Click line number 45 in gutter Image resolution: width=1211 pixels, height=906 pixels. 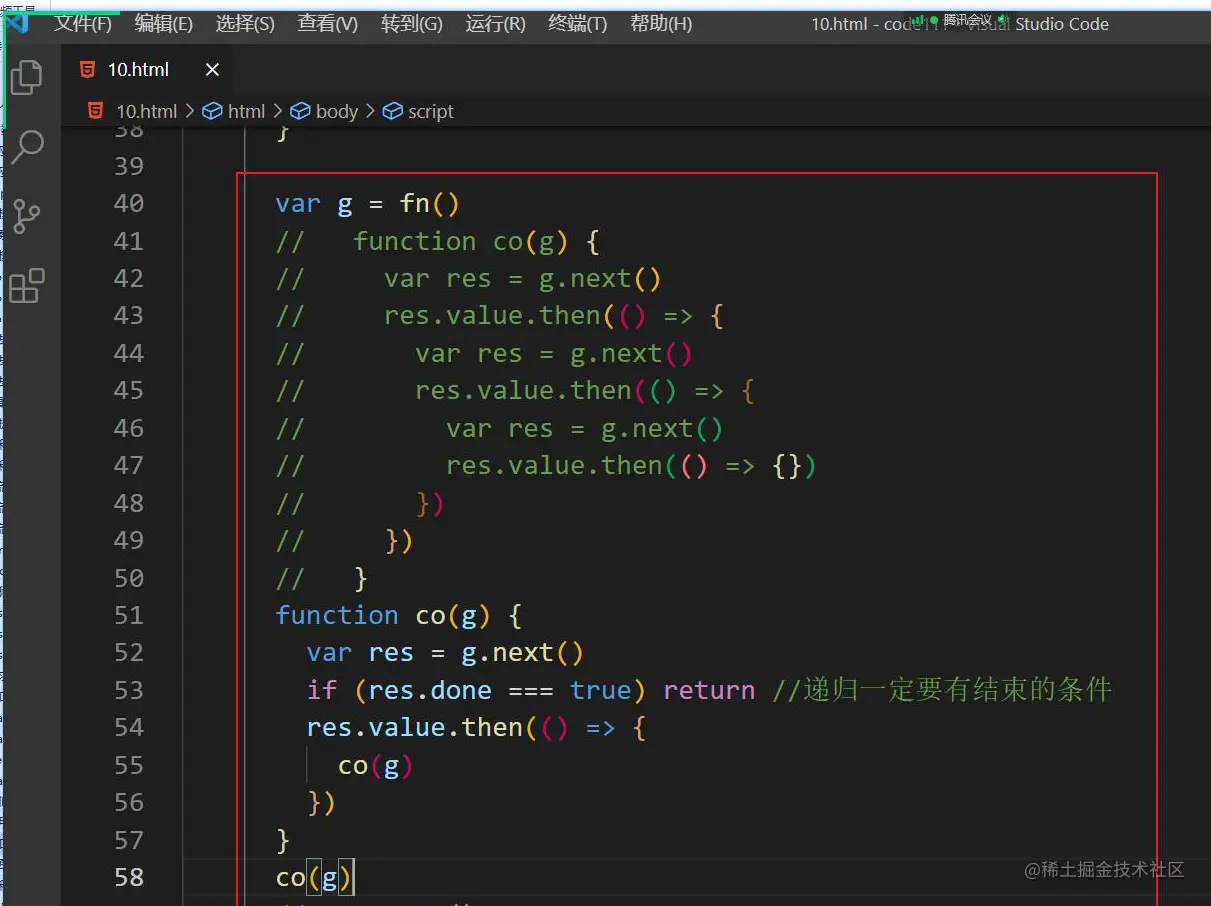[x=129, y=390]
